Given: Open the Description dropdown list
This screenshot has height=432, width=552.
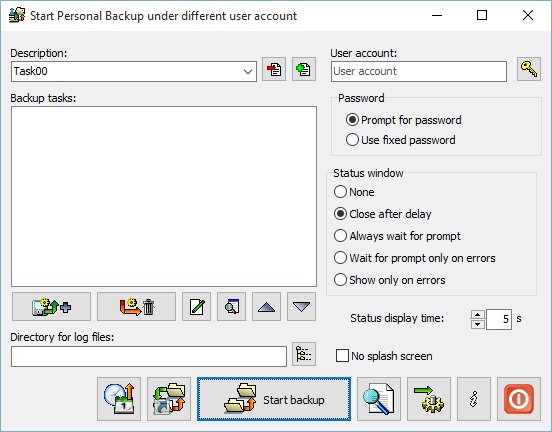Looking at the screenshot, I should (x=248, y=71).
